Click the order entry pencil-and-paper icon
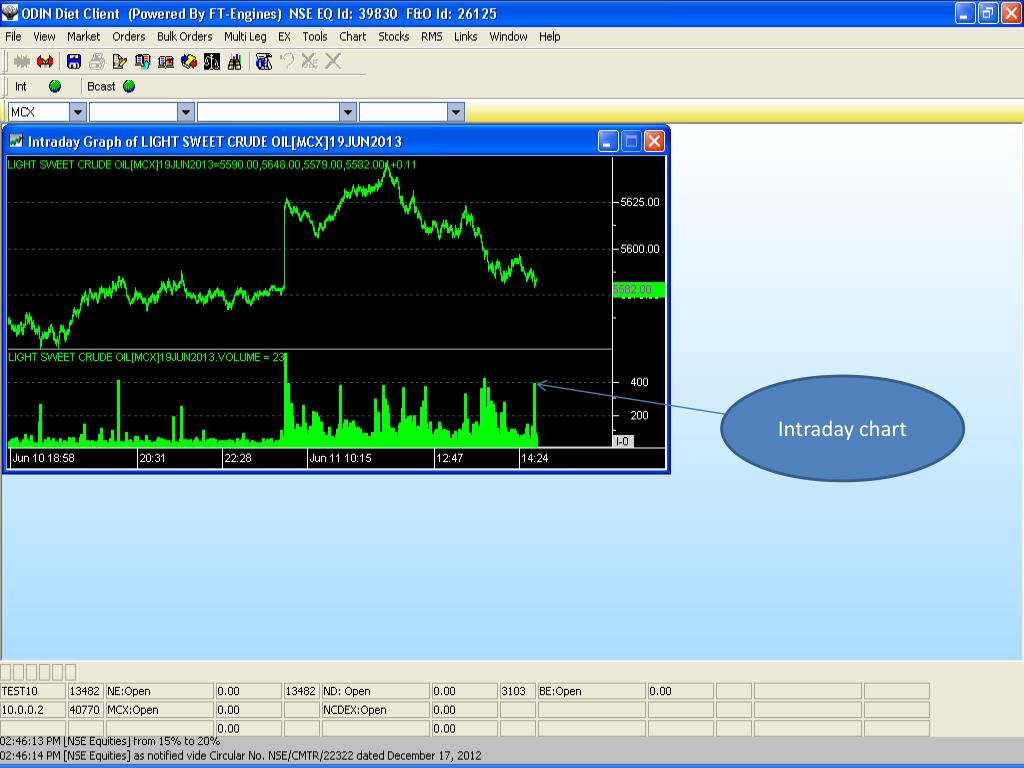This screenshot has height=768, width=1024. pyautogui.click(x=120, y=61)
